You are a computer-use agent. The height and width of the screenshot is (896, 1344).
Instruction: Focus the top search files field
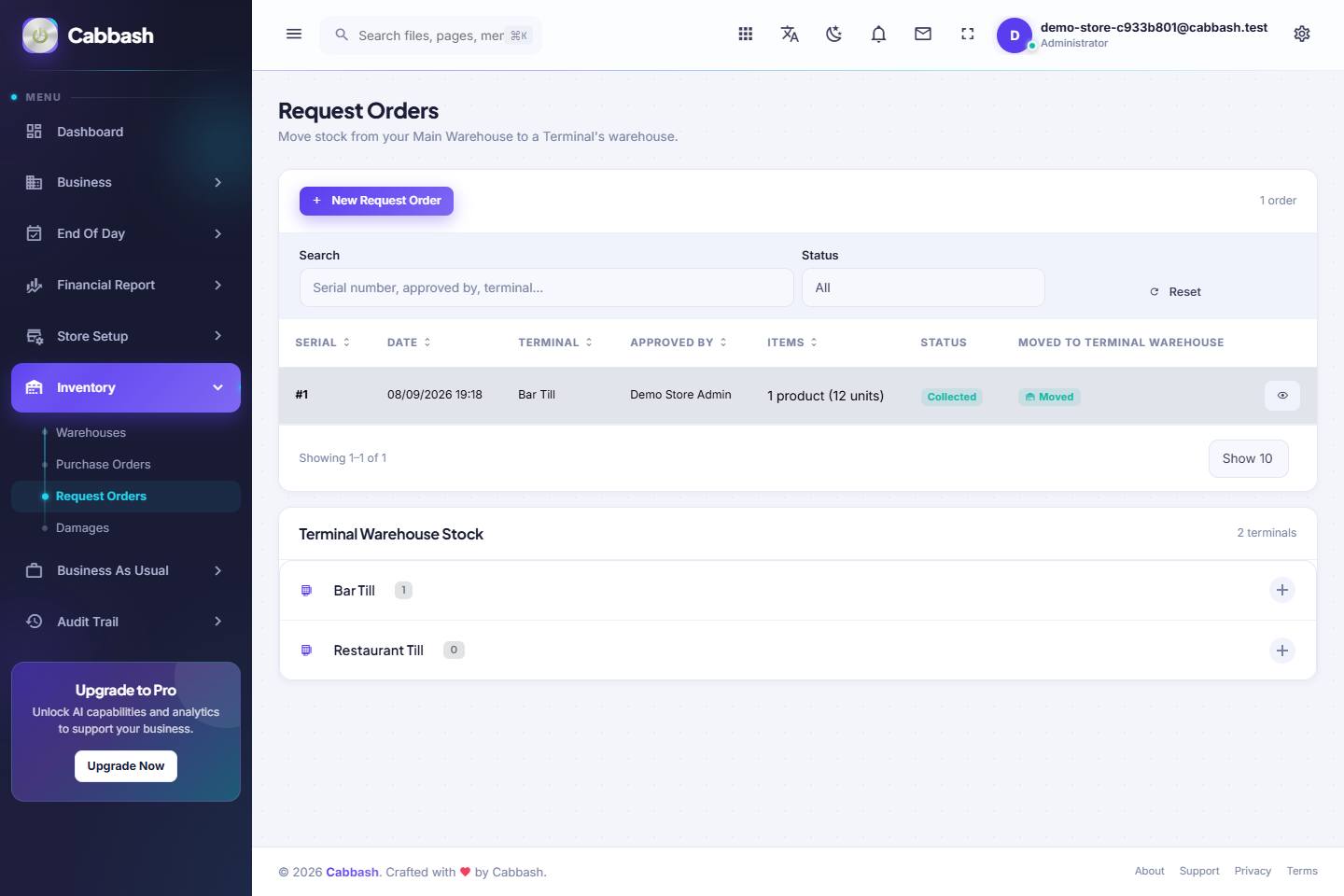click(430, 35)
